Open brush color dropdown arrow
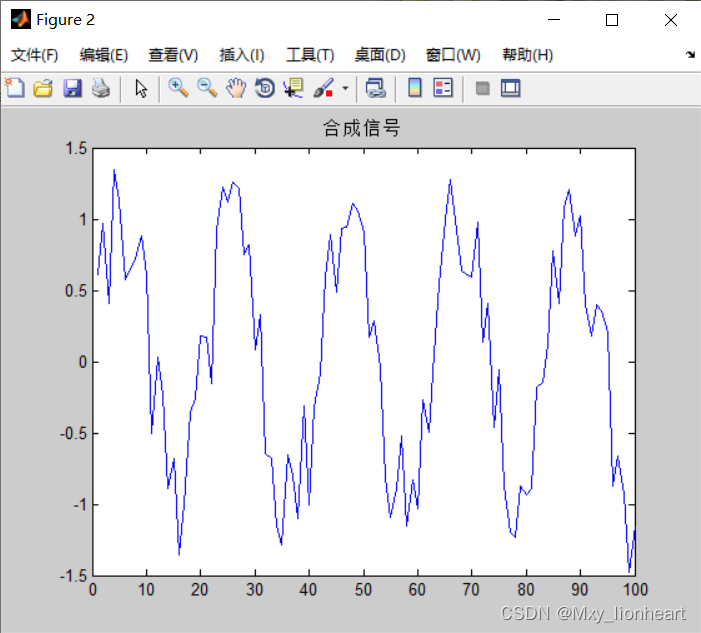Screen dimensions: 701x633 [345, 88]
